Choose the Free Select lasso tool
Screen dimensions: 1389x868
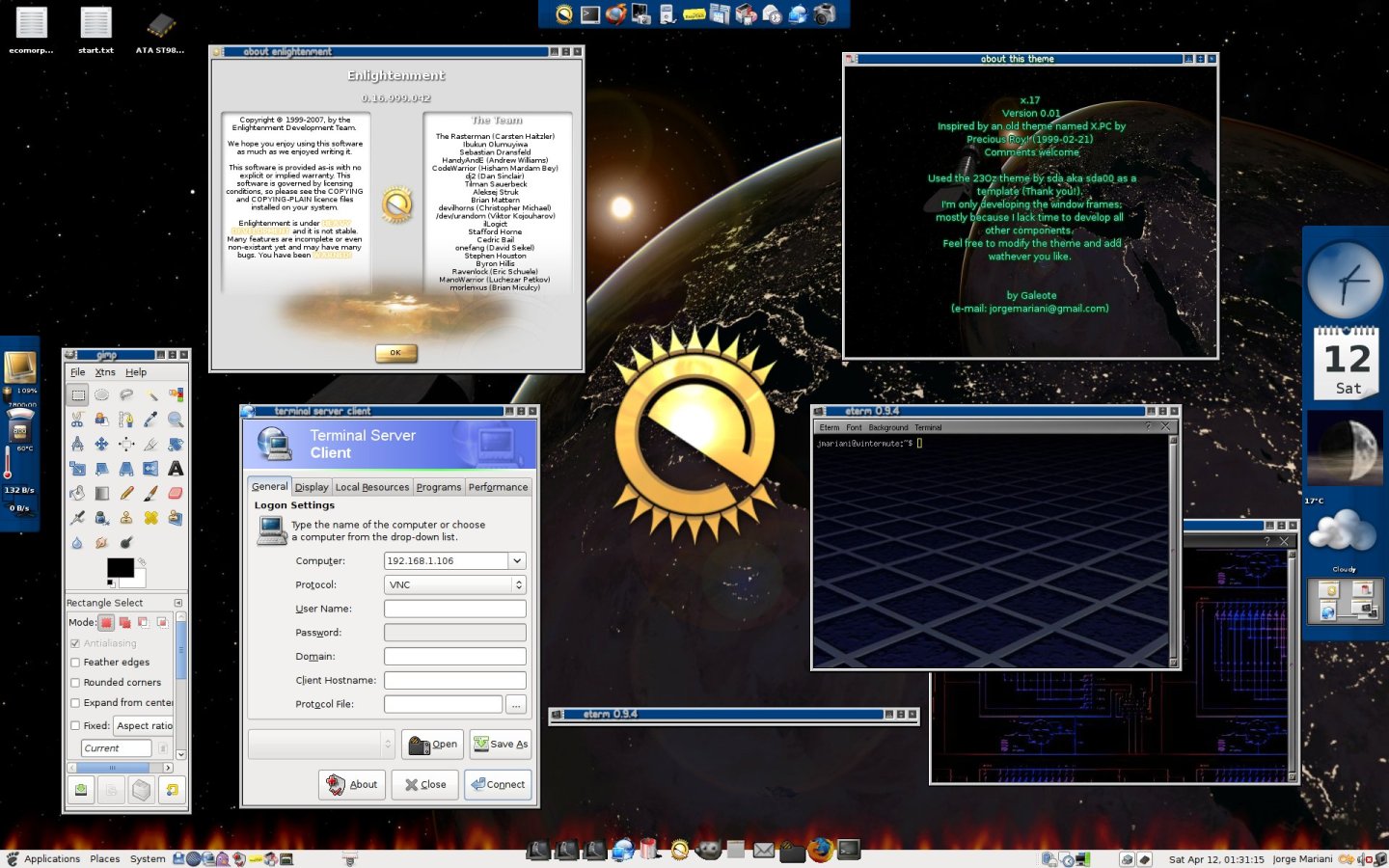[x=126, y=394]
